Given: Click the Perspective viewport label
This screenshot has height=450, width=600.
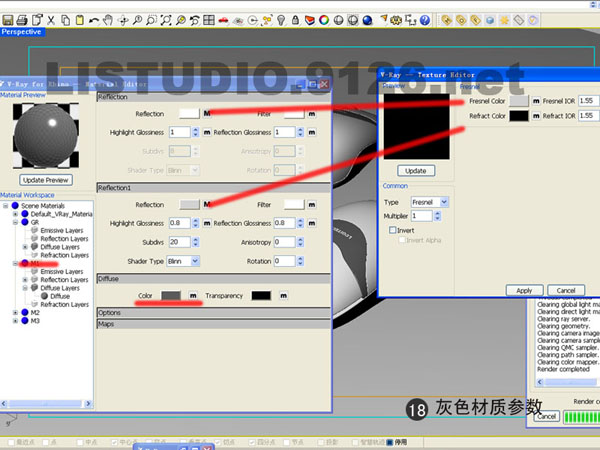Looking at the screenshot, I should coord(22,32).
